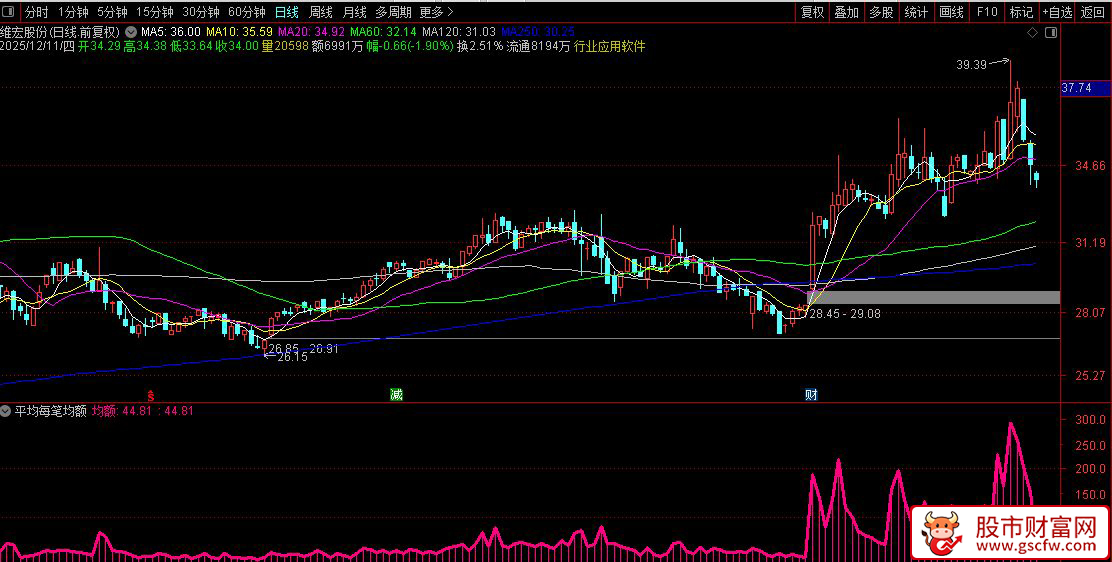Click the 画线 drawing tools button
The height and width of the screenshot is (562, 1112).
pyautogui.click(x=951, y=12)
